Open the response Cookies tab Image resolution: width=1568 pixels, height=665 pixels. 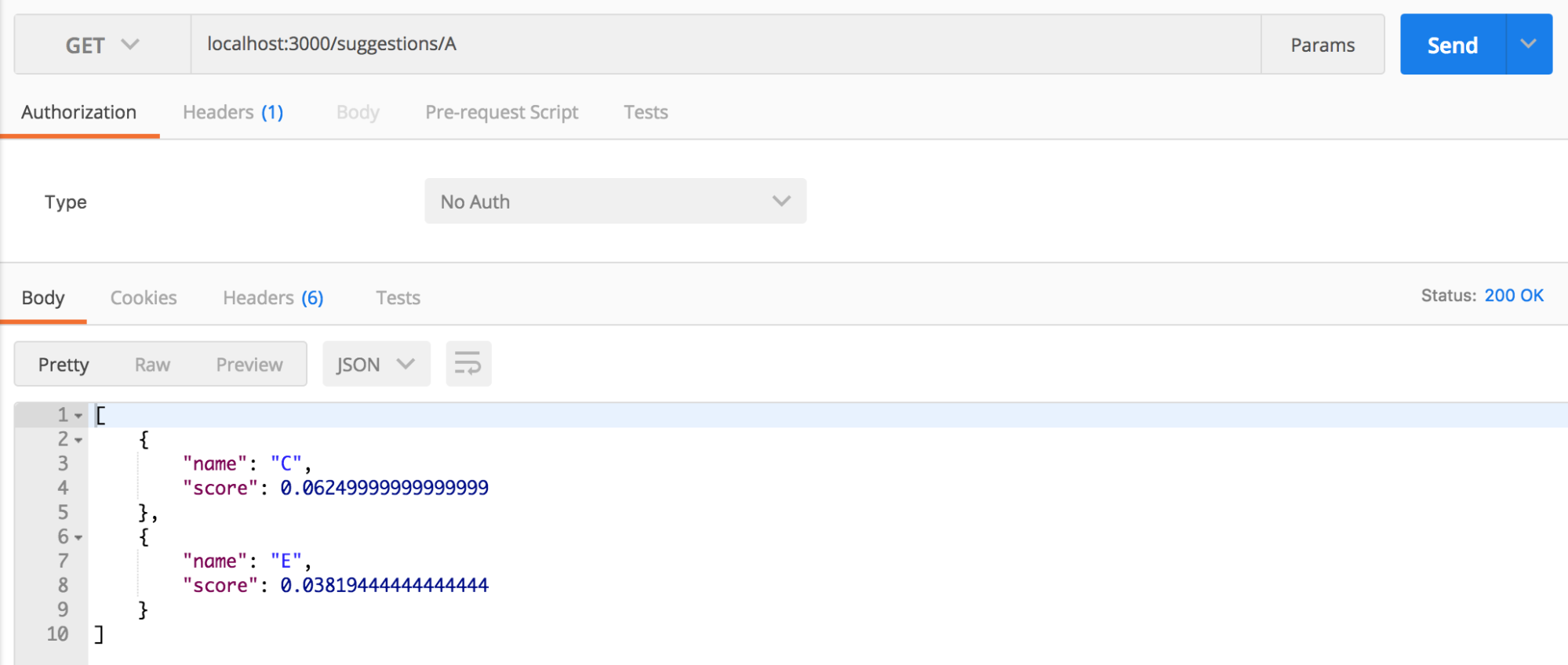[144, 298]
